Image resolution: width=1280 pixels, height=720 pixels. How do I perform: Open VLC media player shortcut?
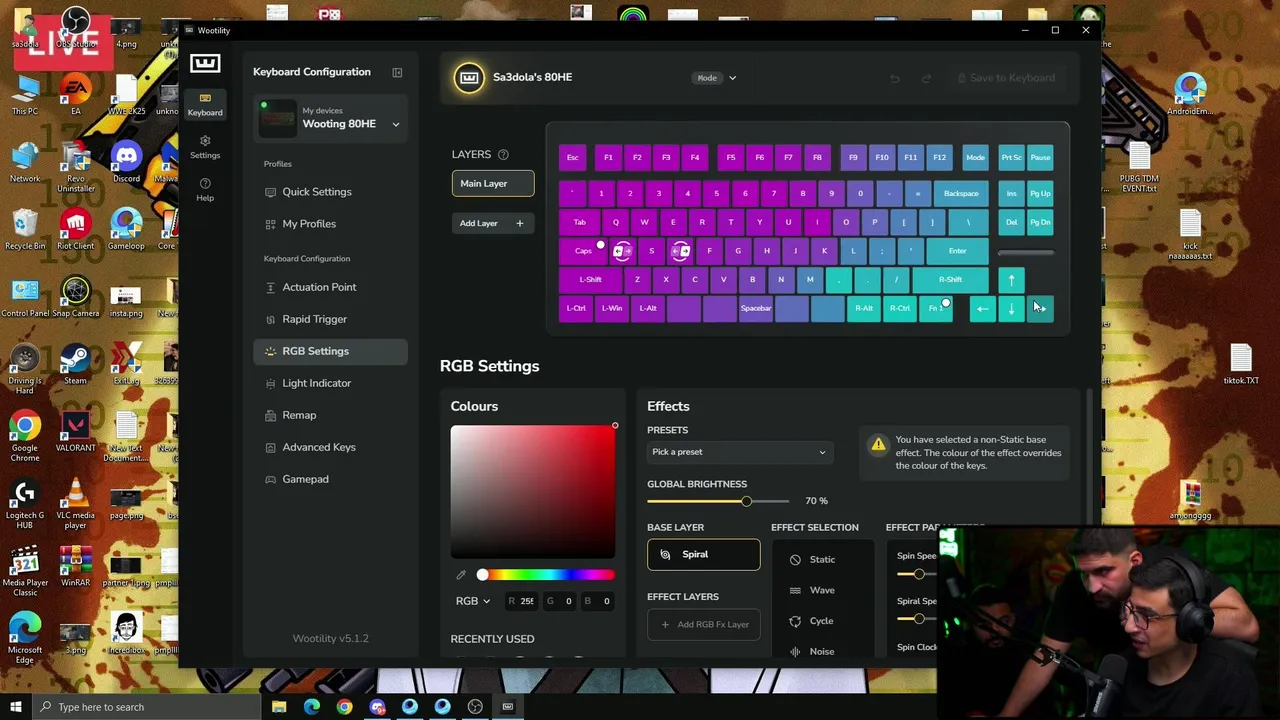[x=75, y=504]
